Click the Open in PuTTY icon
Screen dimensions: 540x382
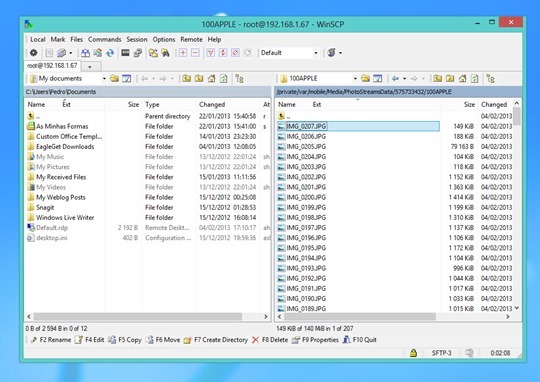click(x=138, y=53)
